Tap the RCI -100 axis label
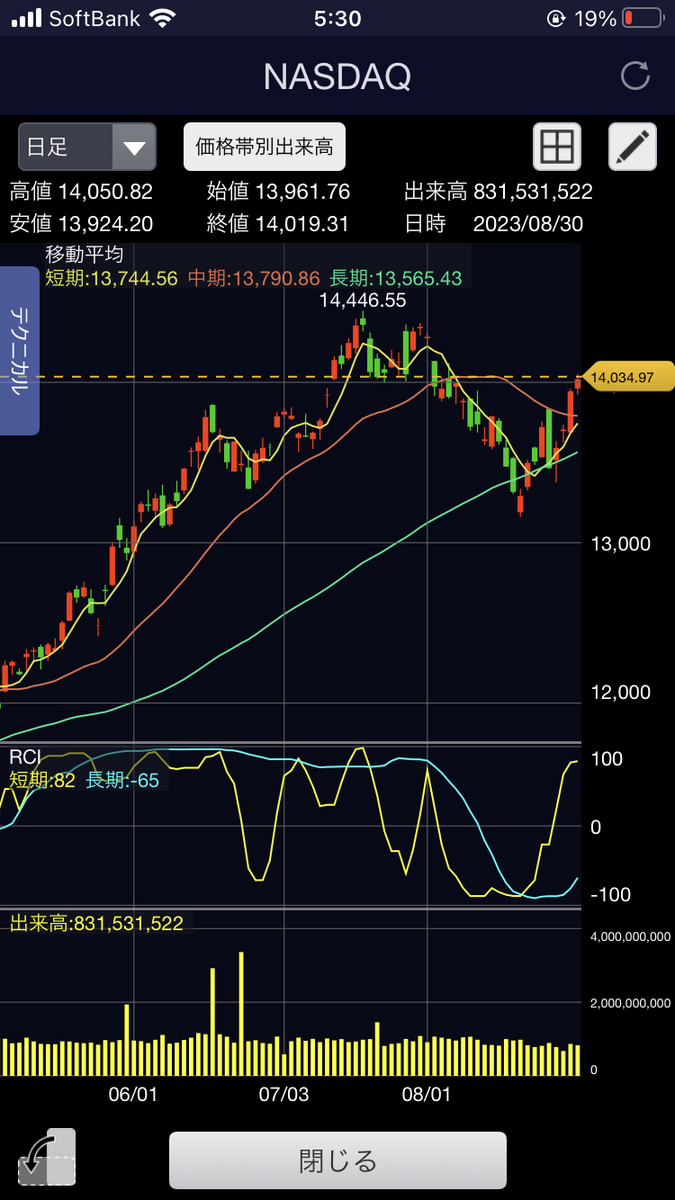This screenshot has height=1200, width=675. coord(610,894)
